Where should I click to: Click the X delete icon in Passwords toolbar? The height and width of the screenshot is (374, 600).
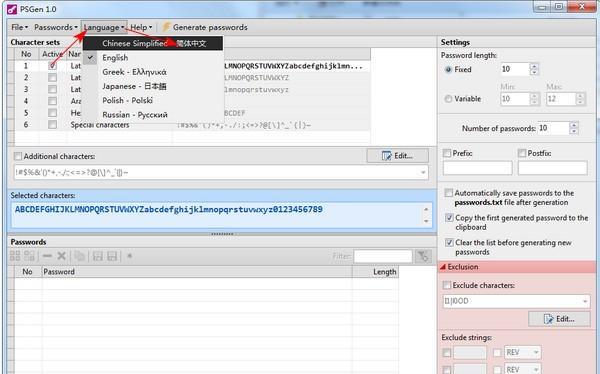[61, 256]
